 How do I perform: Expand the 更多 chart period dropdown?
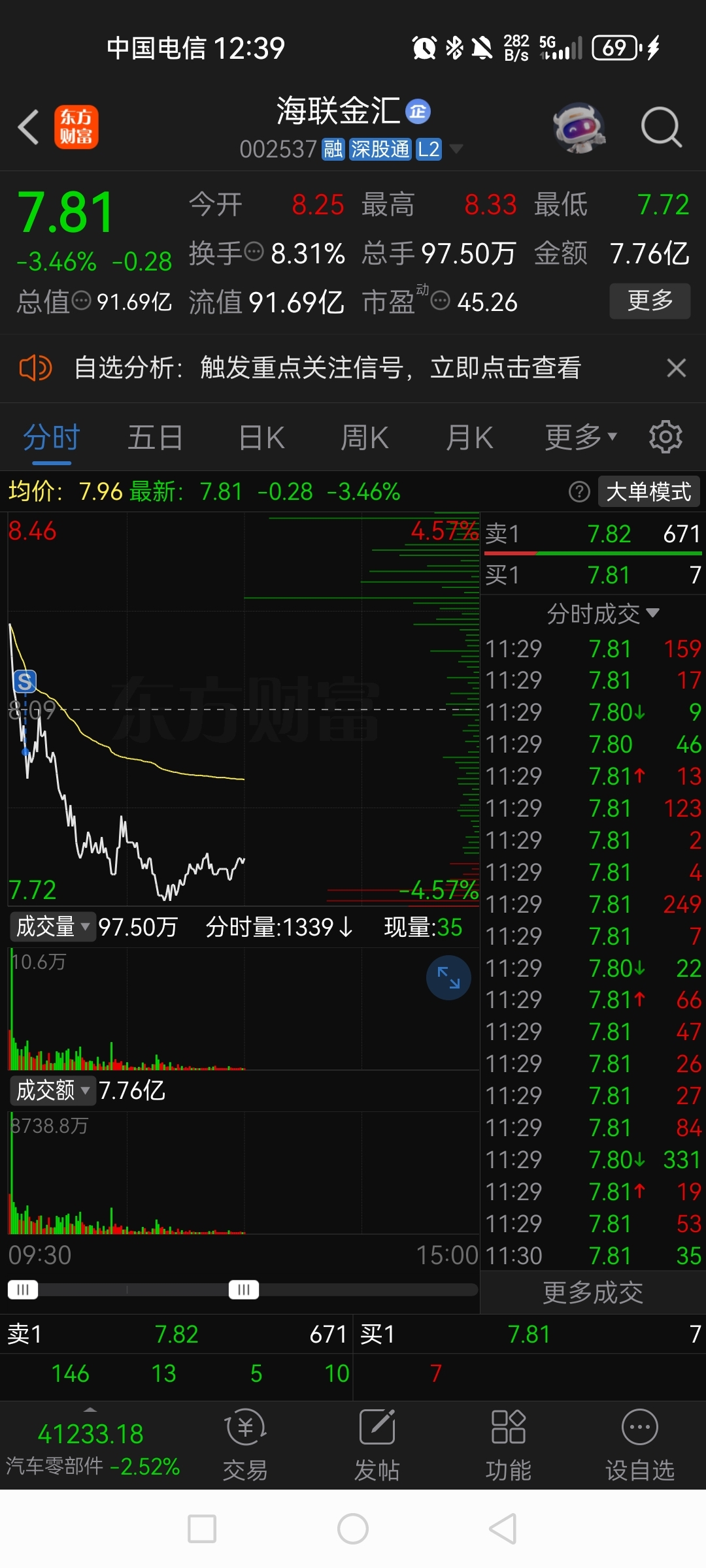[x=581, y=438]
